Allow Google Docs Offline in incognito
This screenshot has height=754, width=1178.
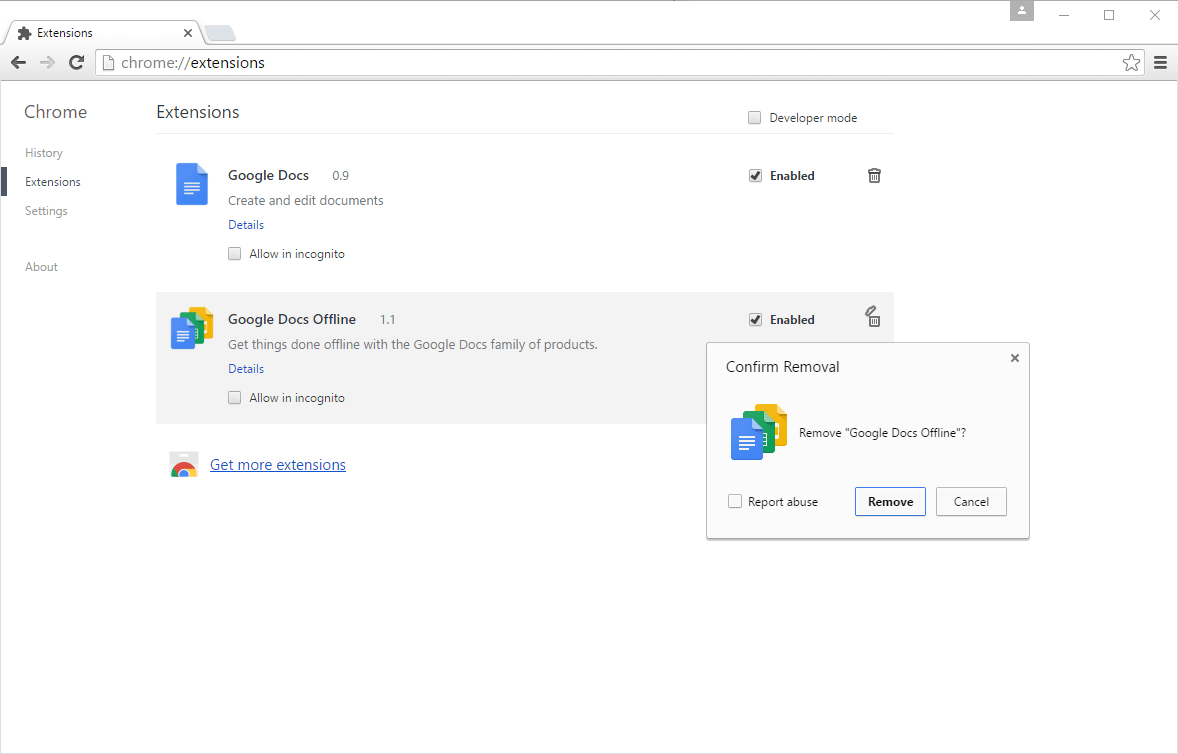click(234, 398)
